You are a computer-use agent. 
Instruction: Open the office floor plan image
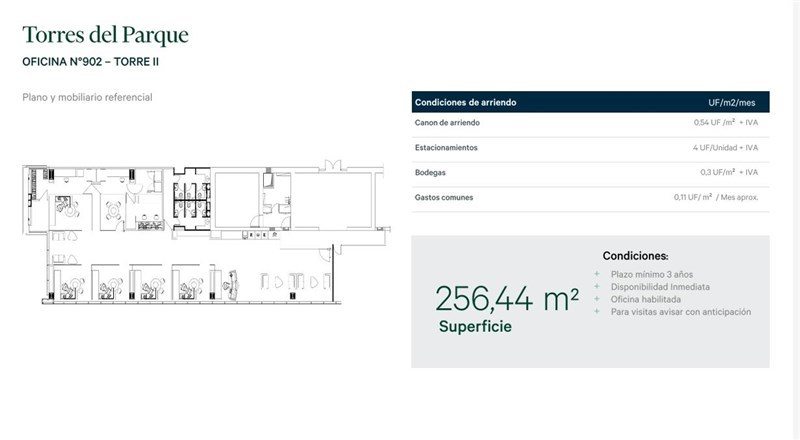point(207,232)
